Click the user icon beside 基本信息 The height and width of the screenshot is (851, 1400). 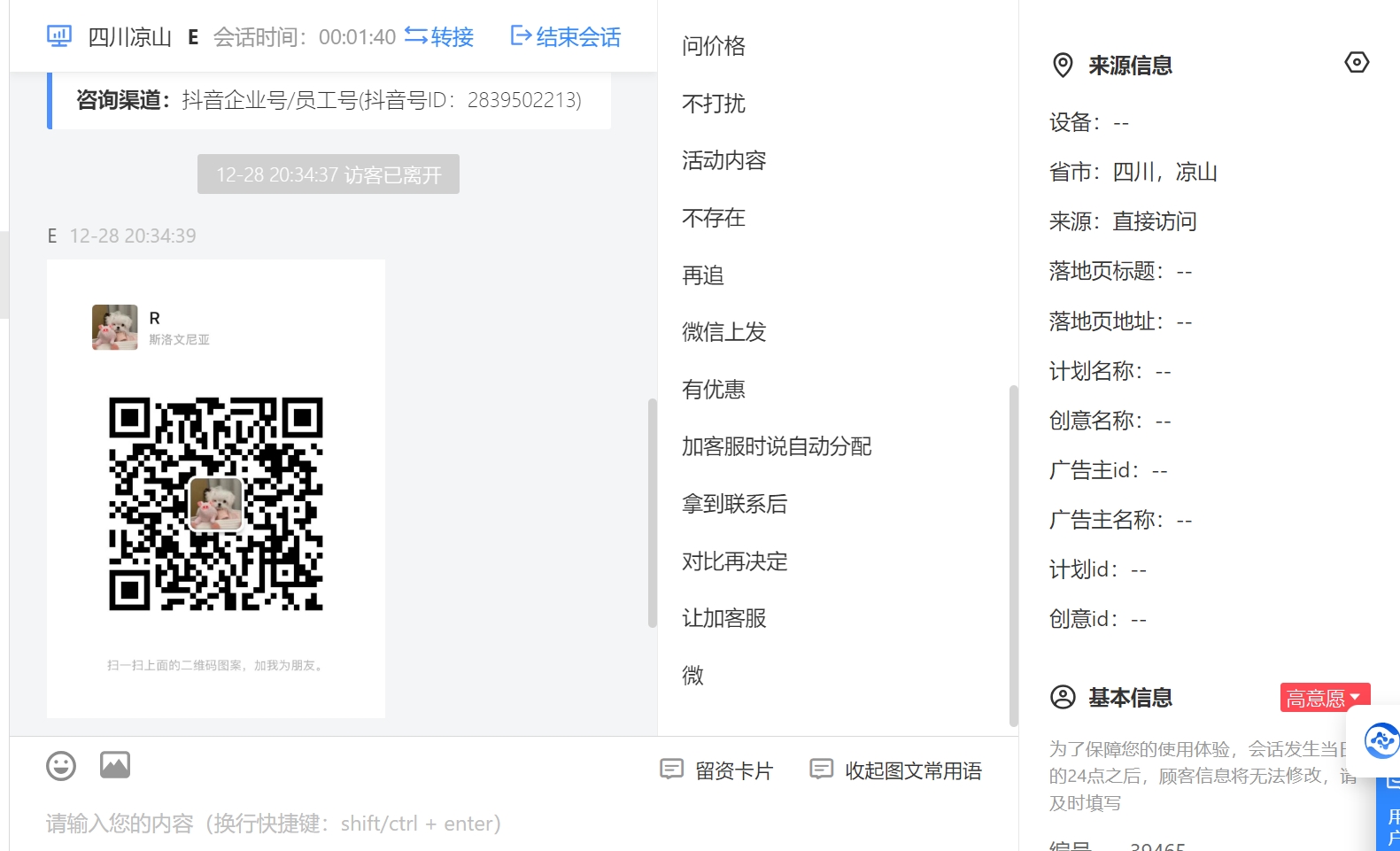tap(1063, 697)
